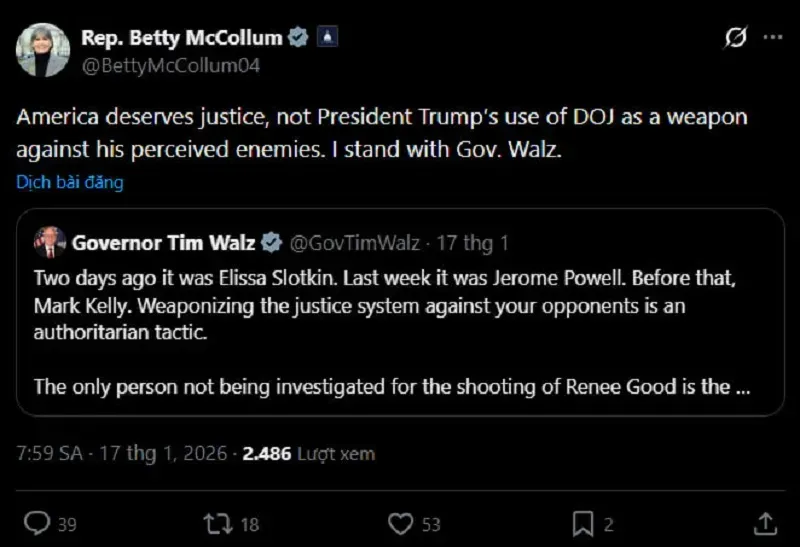Screen dimensions: 800x547
Task: Click the share upload icon
Action: pos(764,522)
